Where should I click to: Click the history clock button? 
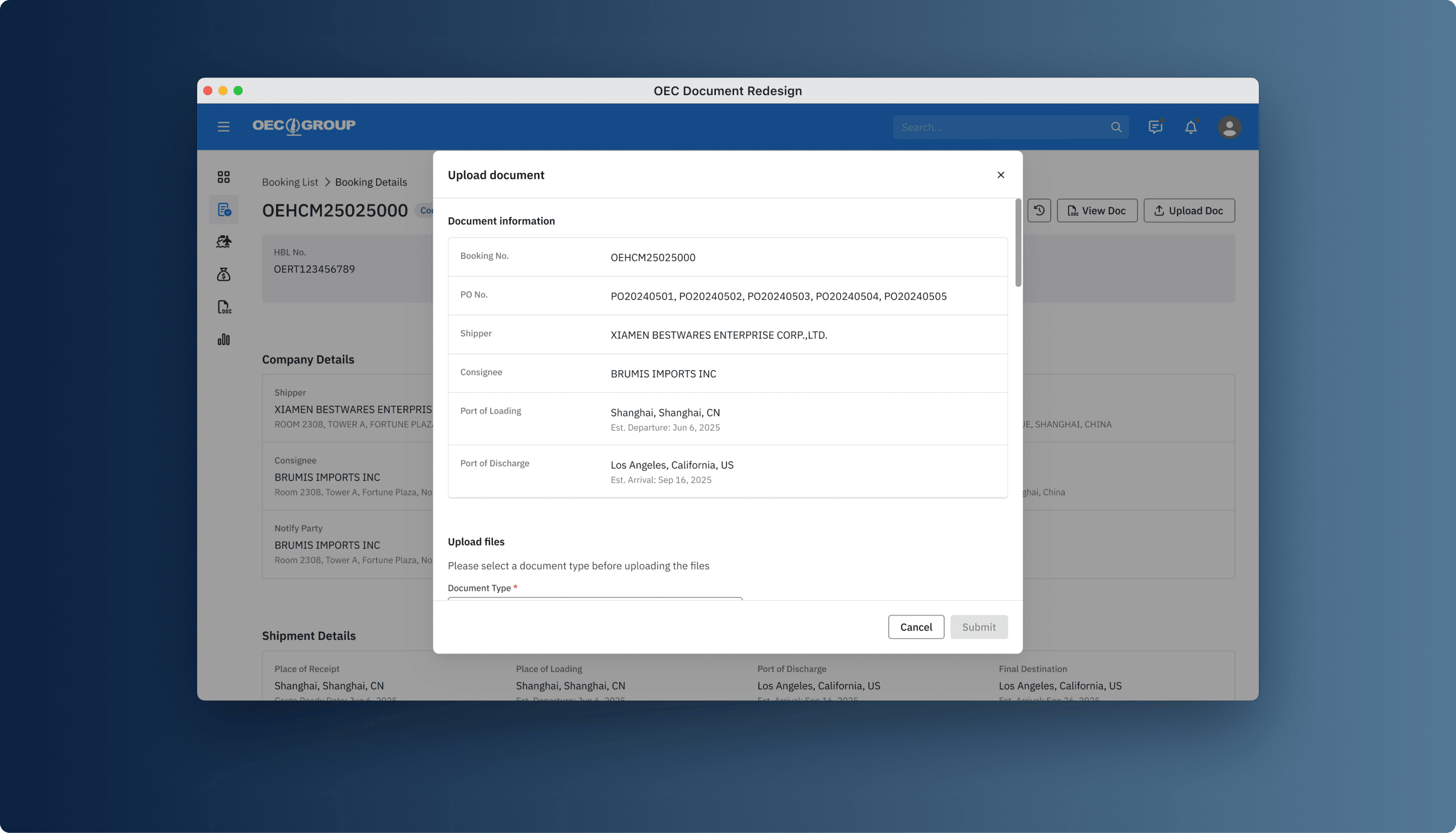tap(1039, 210)
